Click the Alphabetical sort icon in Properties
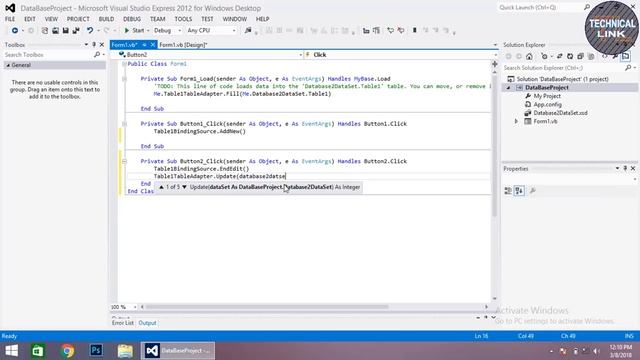The width and height of the screenshot is (640, 360). [519, 191]
